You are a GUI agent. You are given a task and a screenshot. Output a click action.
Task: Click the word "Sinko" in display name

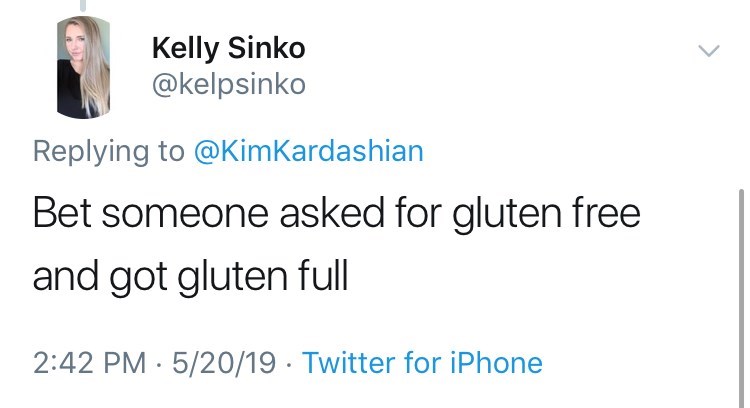click(268, 47)
